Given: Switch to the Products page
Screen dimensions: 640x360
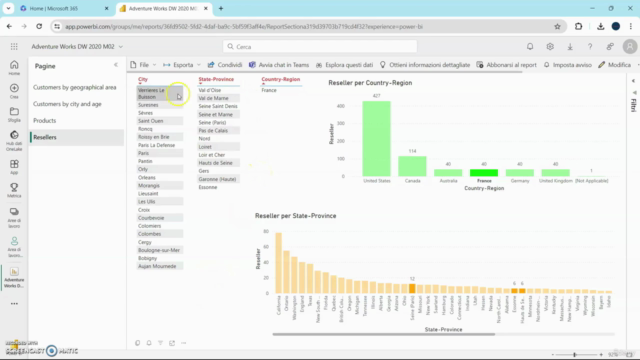Looking at the screenshot, I should pyautogui.click(x=44, y=121).
